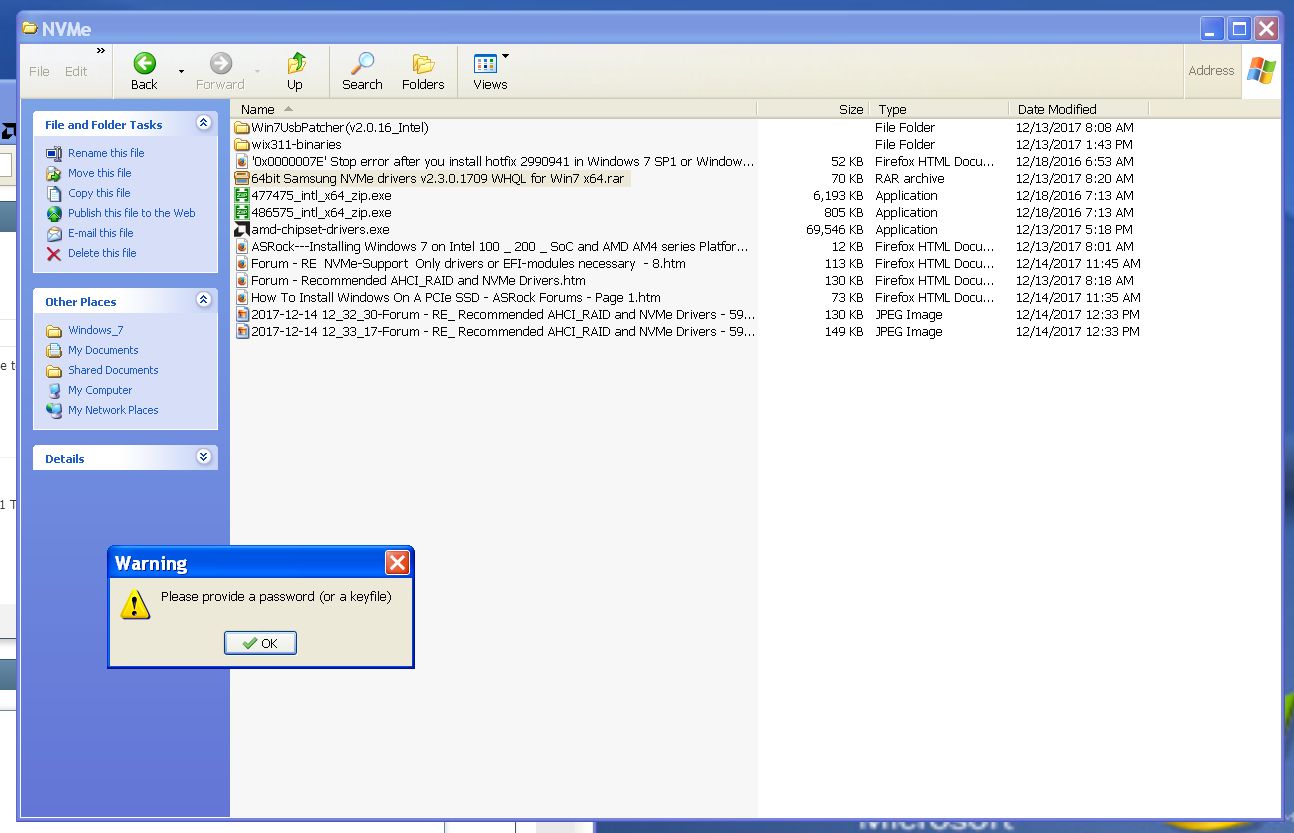The height and width of the screenshot is (833, 1294).
Task: Sort by the Name column header
Action: [x=494, y=109]
